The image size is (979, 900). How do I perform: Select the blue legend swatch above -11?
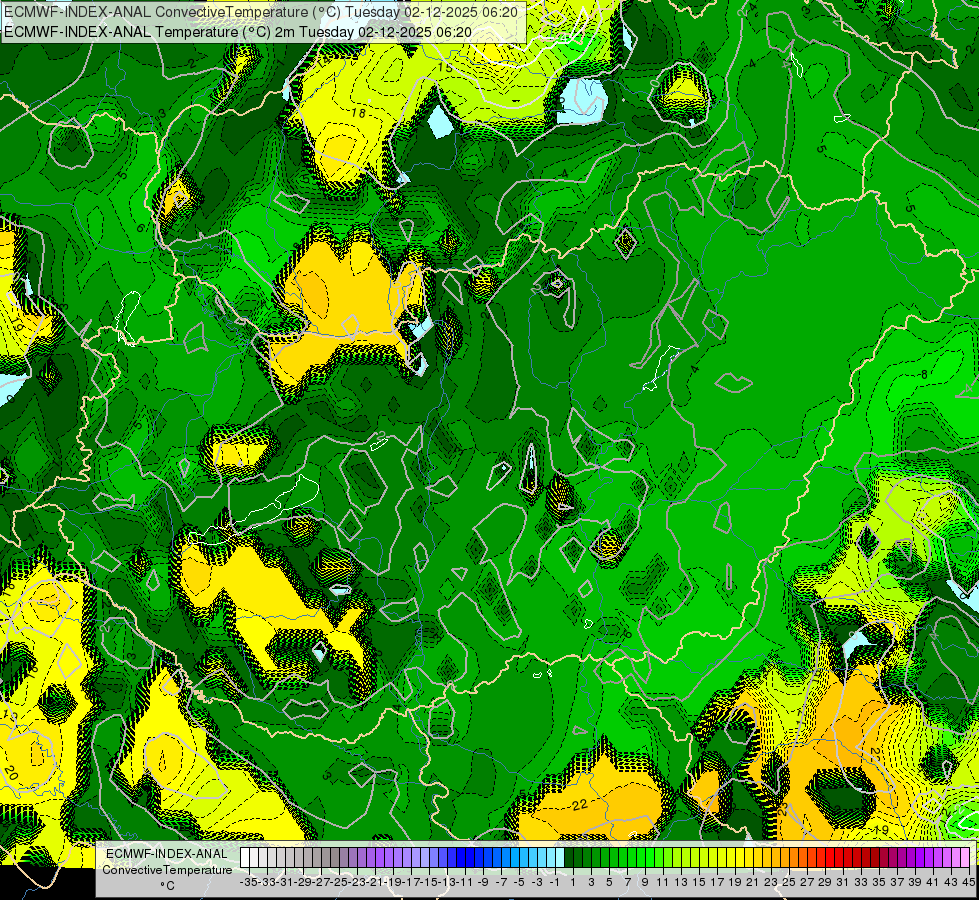tap(461, 858)
